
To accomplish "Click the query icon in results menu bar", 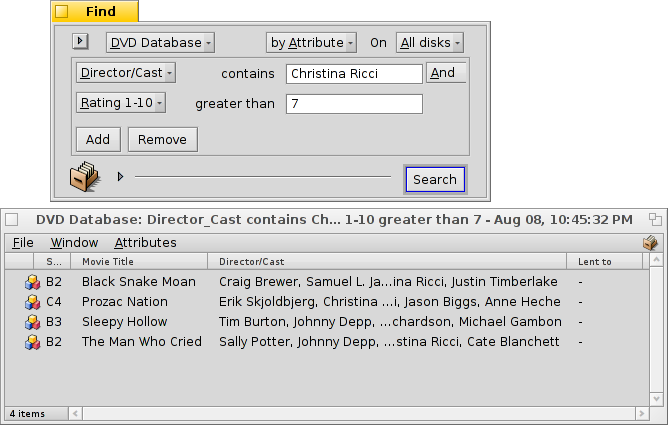I will [x=650, y=242].
